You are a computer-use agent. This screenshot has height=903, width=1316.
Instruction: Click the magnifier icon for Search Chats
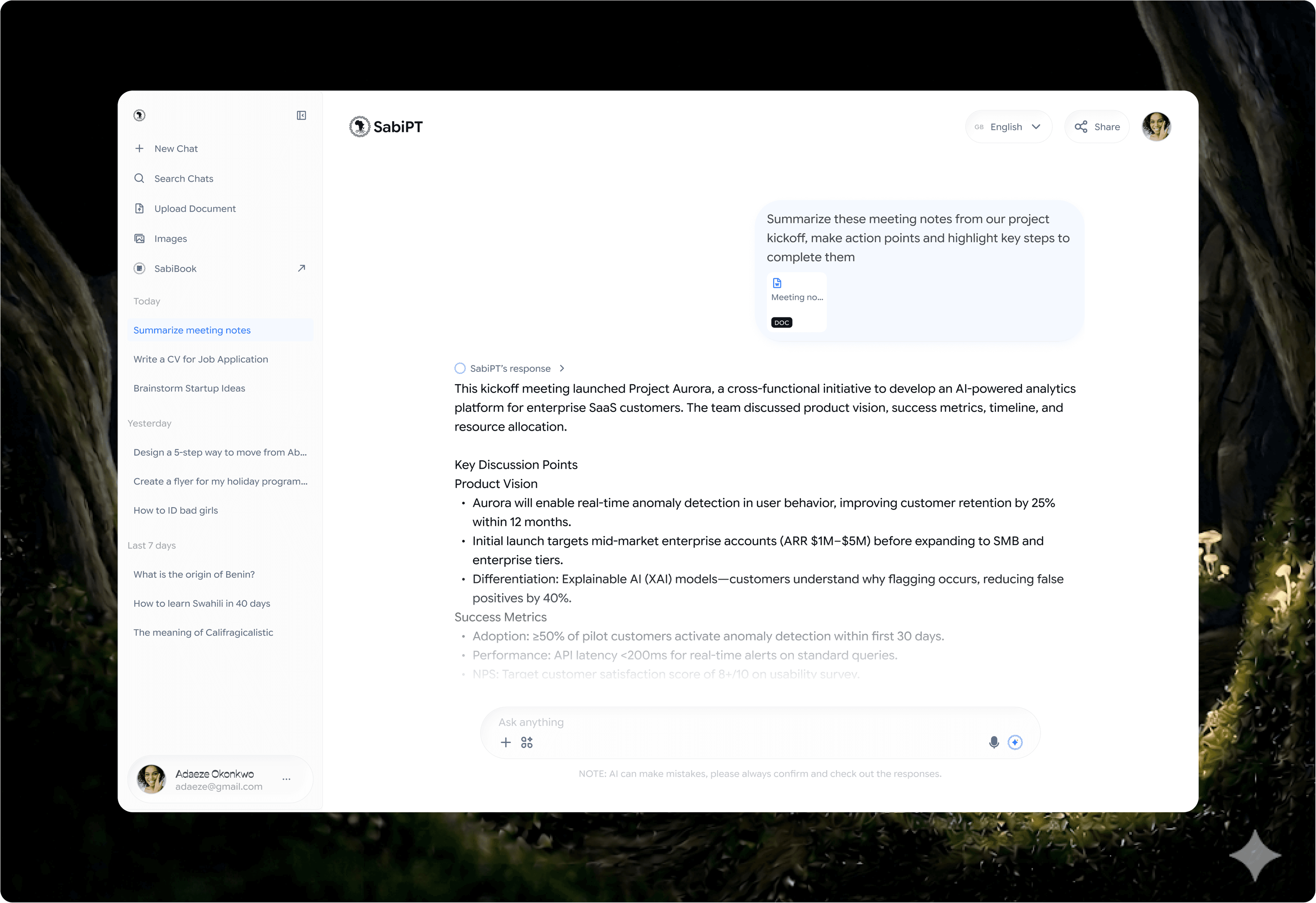[139, 178]
